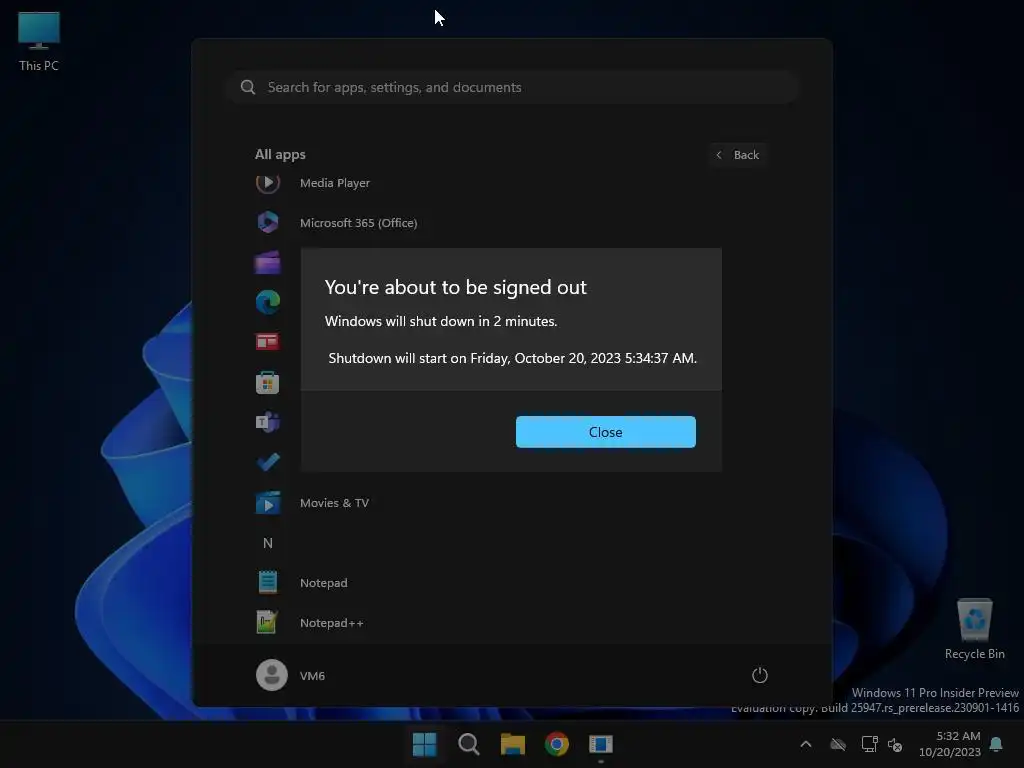Go Back from All apps list

click(738, 155)
